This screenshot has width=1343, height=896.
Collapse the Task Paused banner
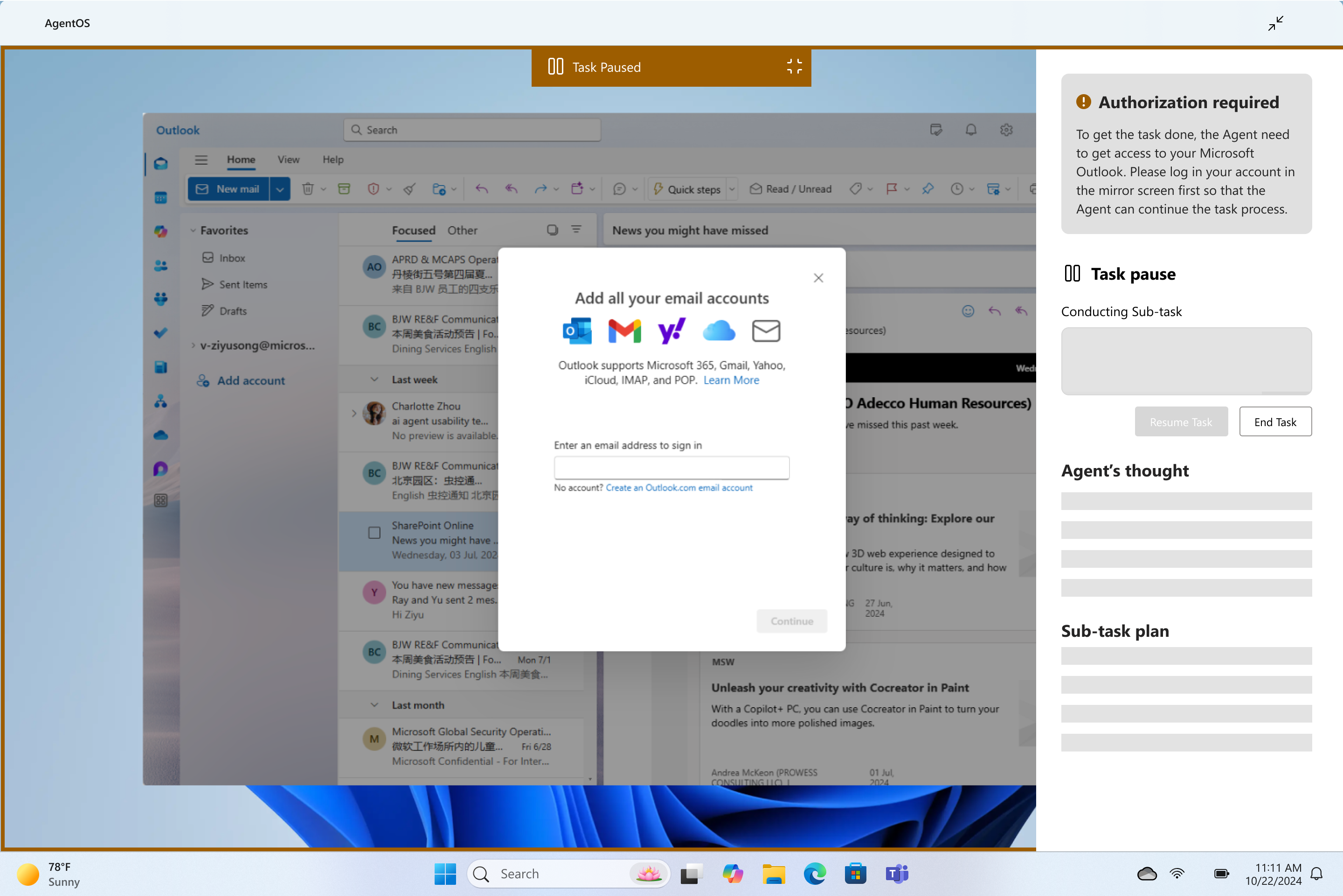click(x=794, y=67)
